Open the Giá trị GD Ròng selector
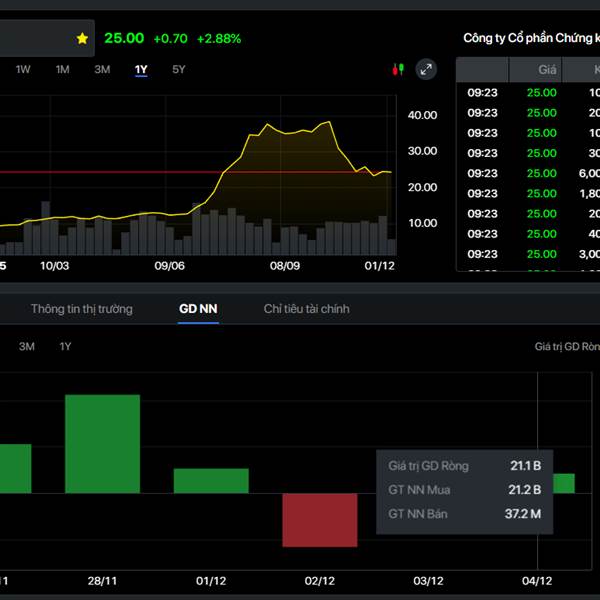This screenshot has width=600, height=600. [x=566, y=346]
